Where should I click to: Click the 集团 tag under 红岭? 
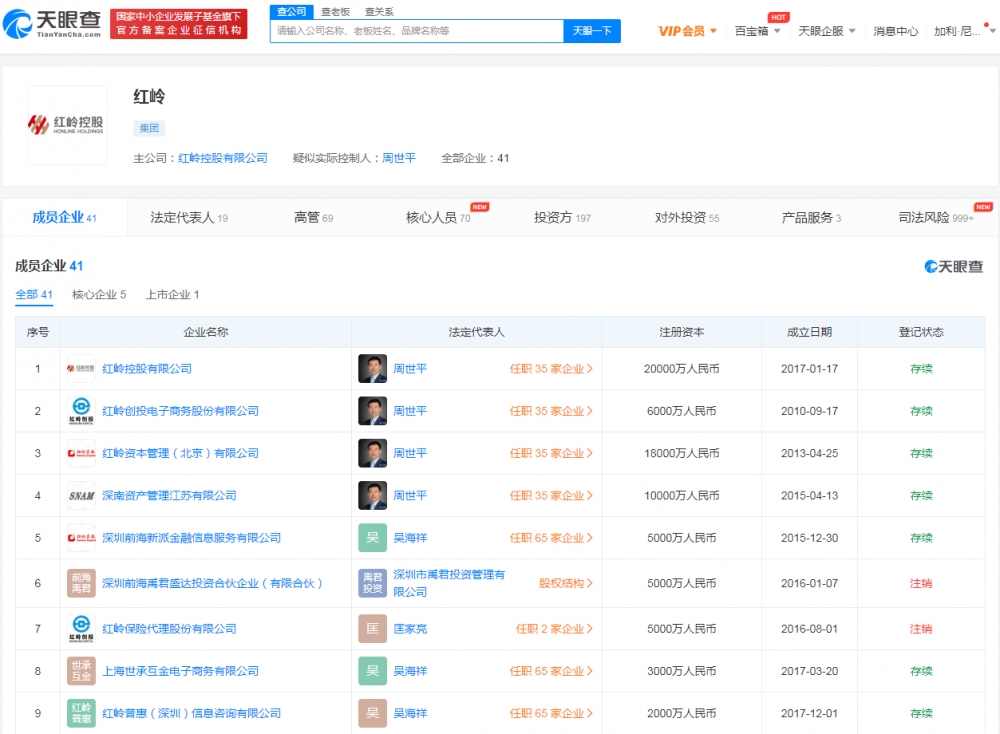[149, 128]
